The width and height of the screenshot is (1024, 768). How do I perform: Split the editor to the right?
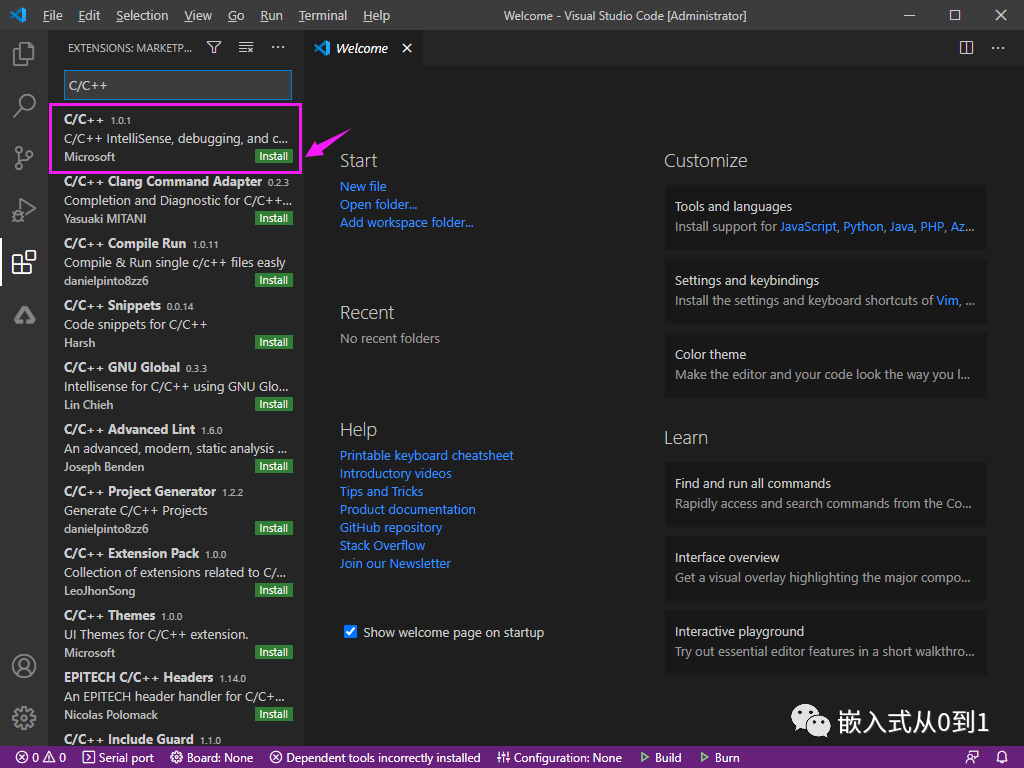coord(967,48)
